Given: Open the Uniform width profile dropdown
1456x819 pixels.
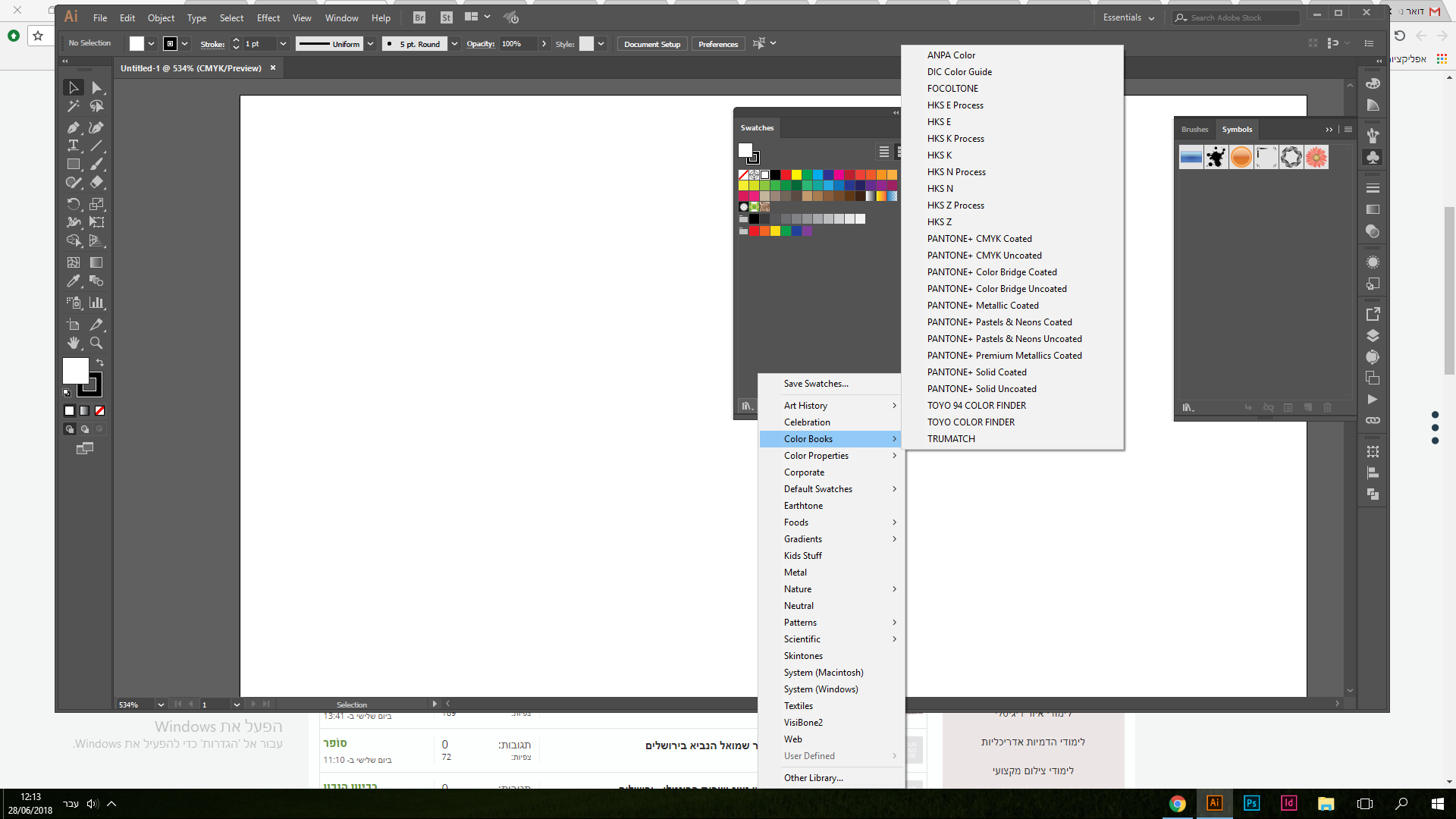Looking at the screenshot, I should tap(371, 44).
